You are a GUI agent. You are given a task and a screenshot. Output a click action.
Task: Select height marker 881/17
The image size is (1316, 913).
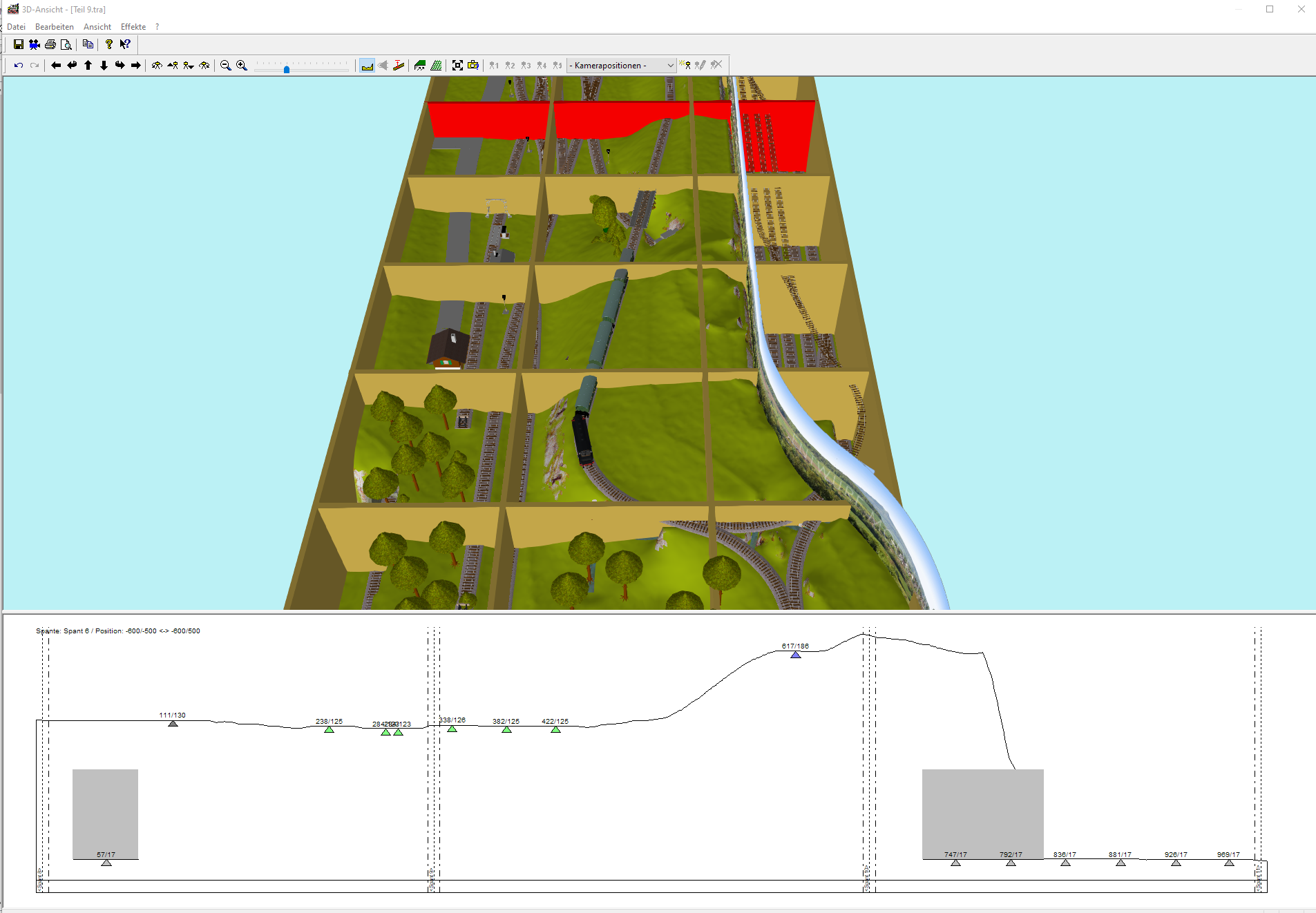point(1120,863)
